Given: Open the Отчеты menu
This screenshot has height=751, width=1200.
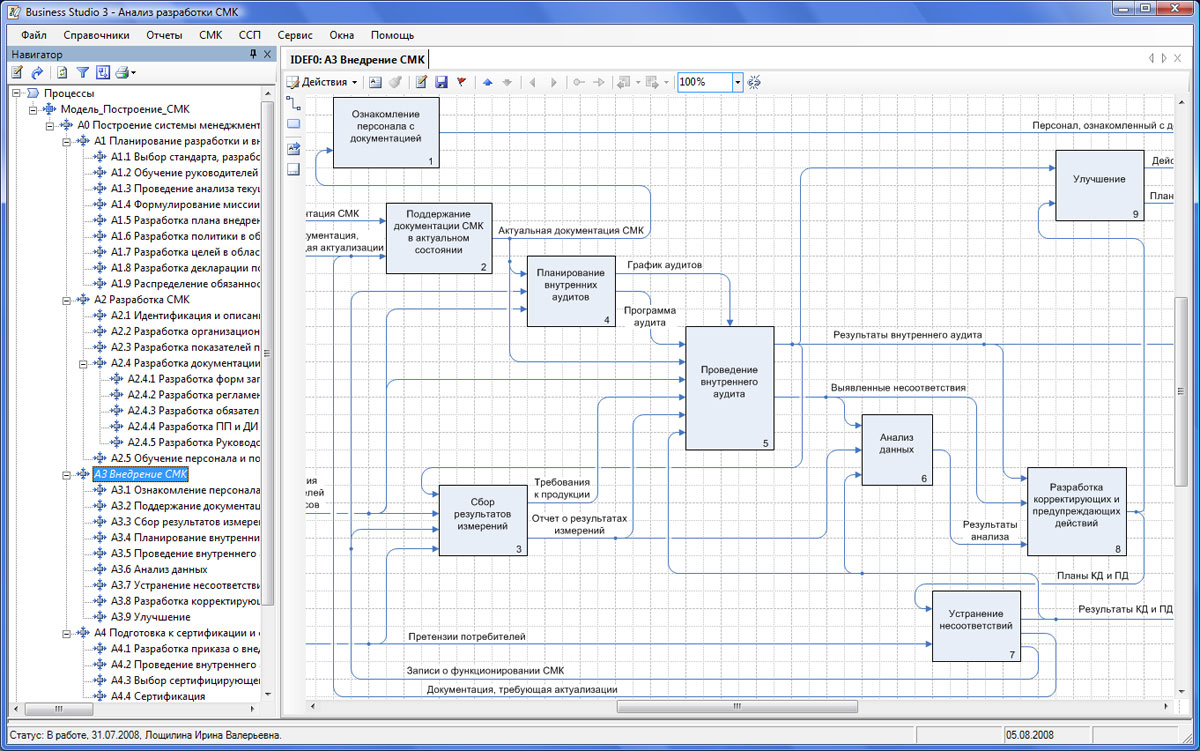Looking at the screenshot, I should [x=164, y=35].
